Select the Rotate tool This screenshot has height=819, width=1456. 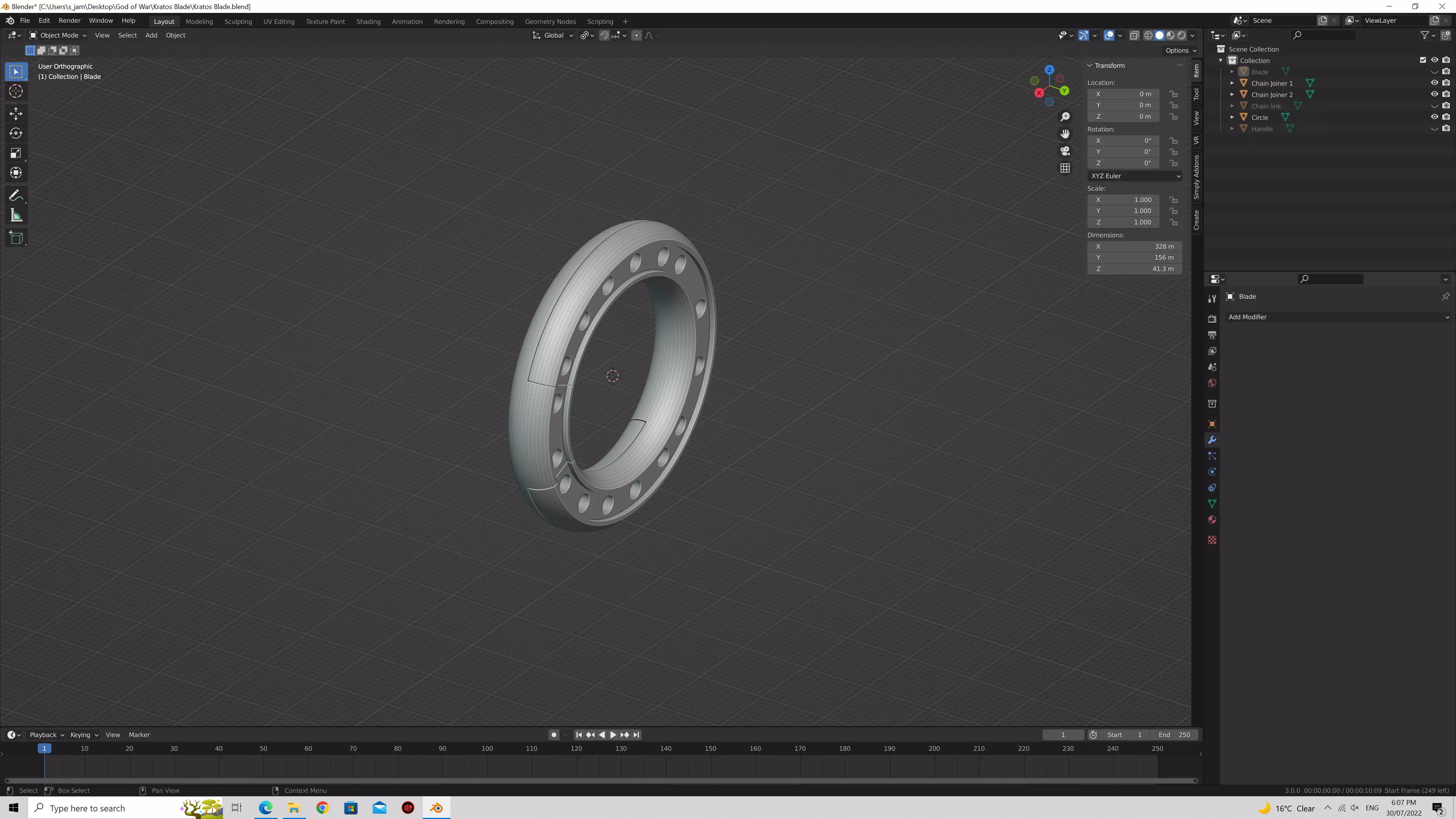pyautogui.click(x=16, y=133)
